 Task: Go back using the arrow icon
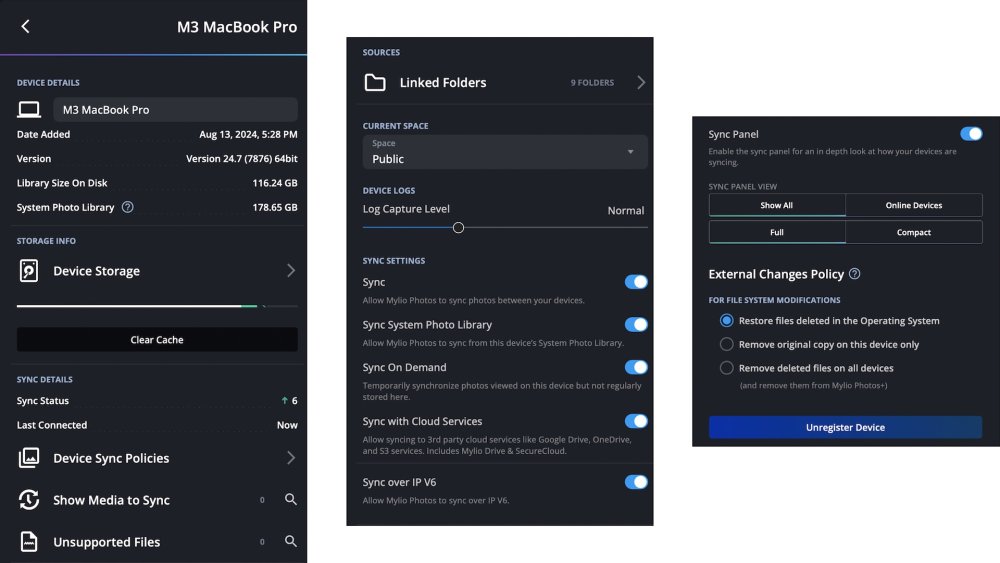tap(26, 26)
